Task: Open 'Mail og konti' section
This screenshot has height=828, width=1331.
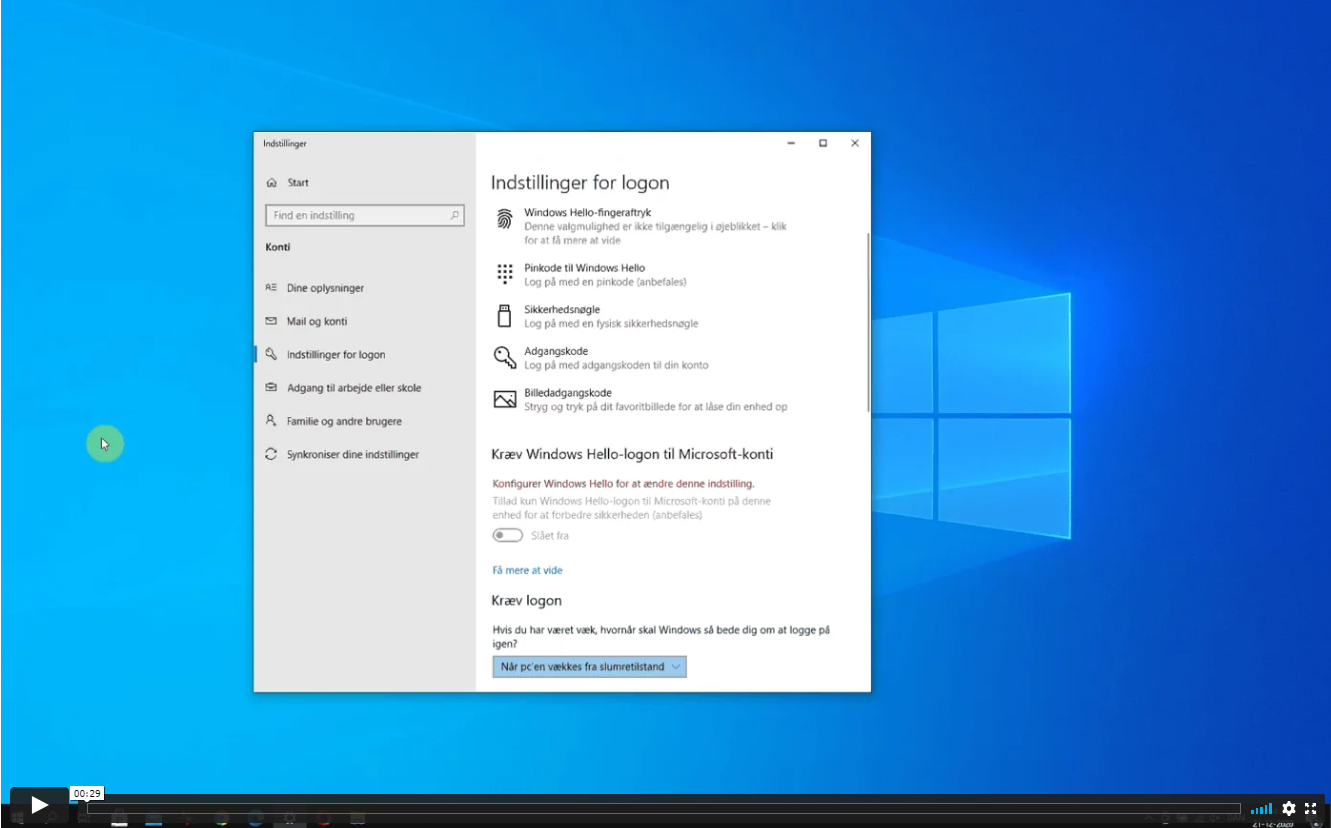Action: click(316, 321)
